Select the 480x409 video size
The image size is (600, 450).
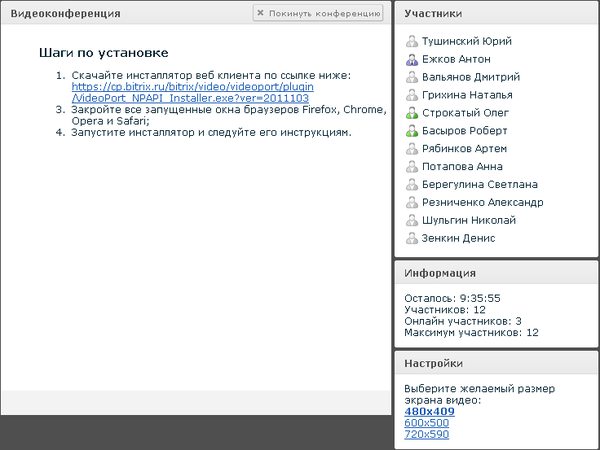pos(429,411)
